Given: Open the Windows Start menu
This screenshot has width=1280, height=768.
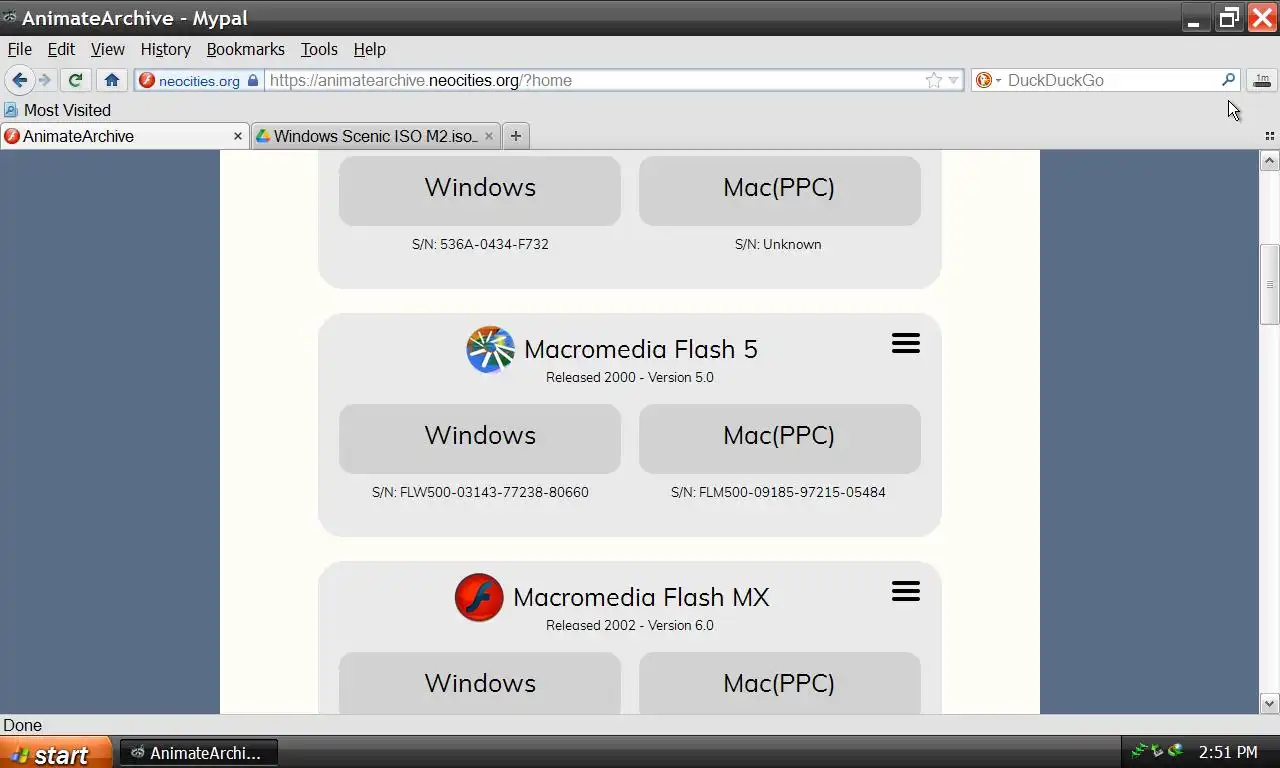Looking at the screenshot, I should (56, 753).
